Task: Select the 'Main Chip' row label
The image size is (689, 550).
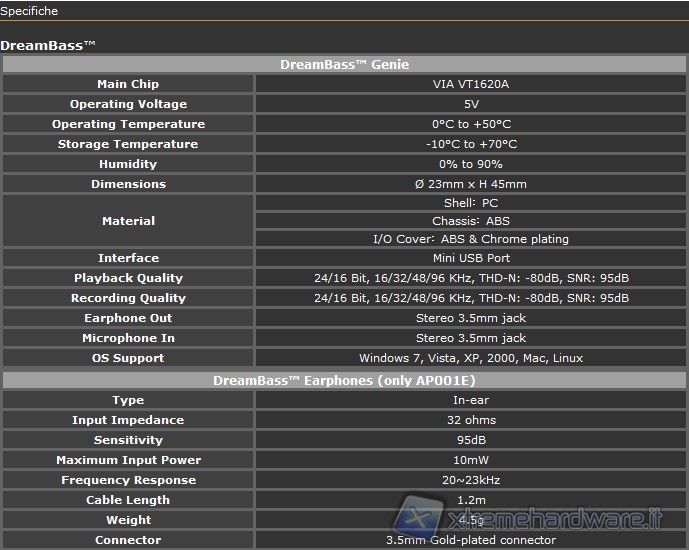Action: [128, 84]
